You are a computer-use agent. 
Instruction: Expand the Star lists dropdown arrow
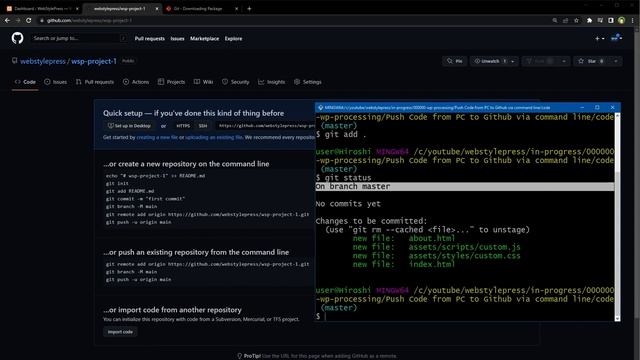point(616,61)
